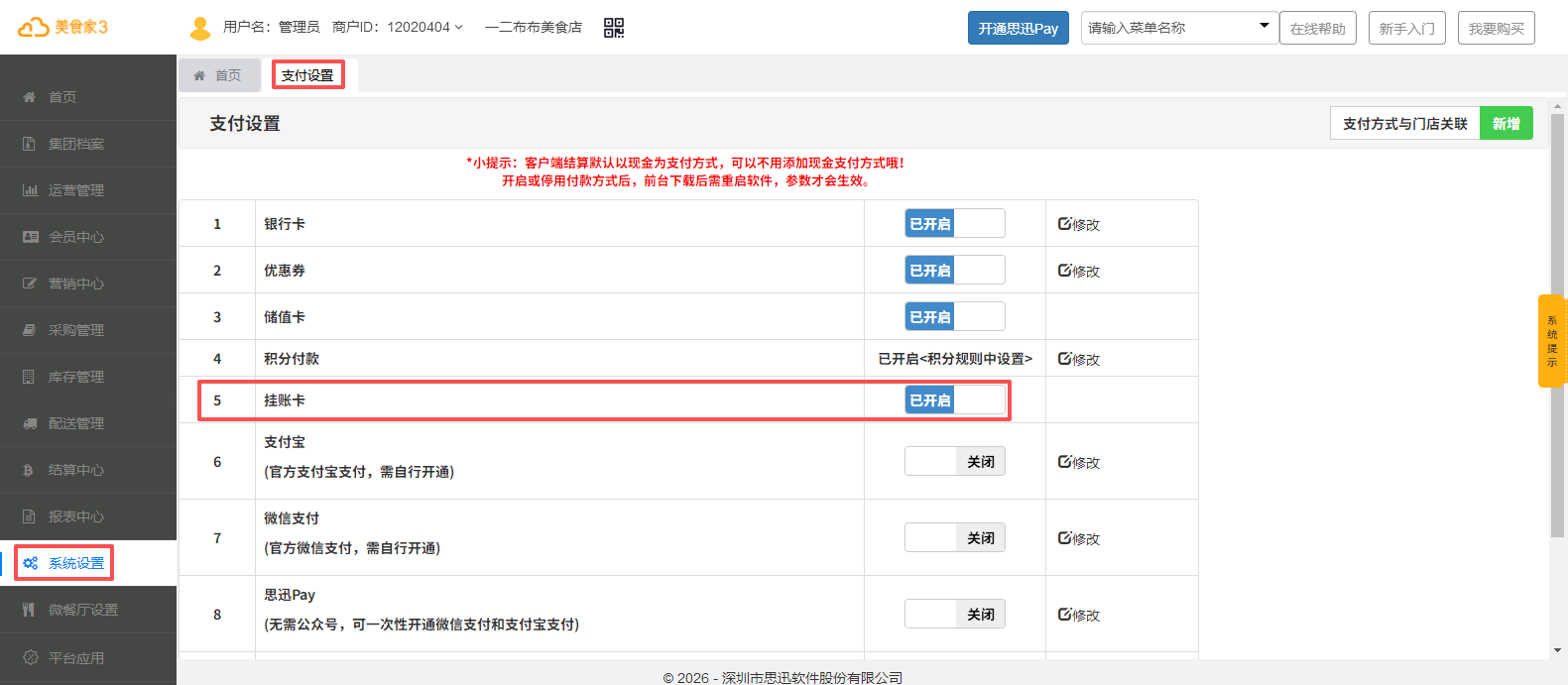Open 会员中心 in the sidebar
The width and height of the screenshot is (1568, 685).
pyautogui.click(x=75, y=237)
